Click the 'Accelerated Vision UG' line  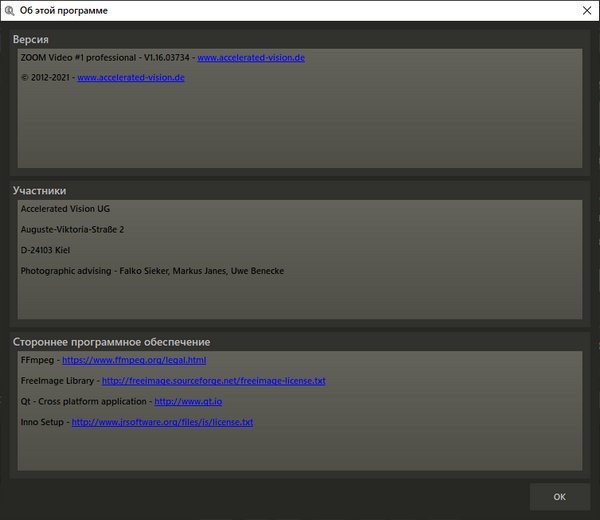pyautogui.click(x=65, y=209)
